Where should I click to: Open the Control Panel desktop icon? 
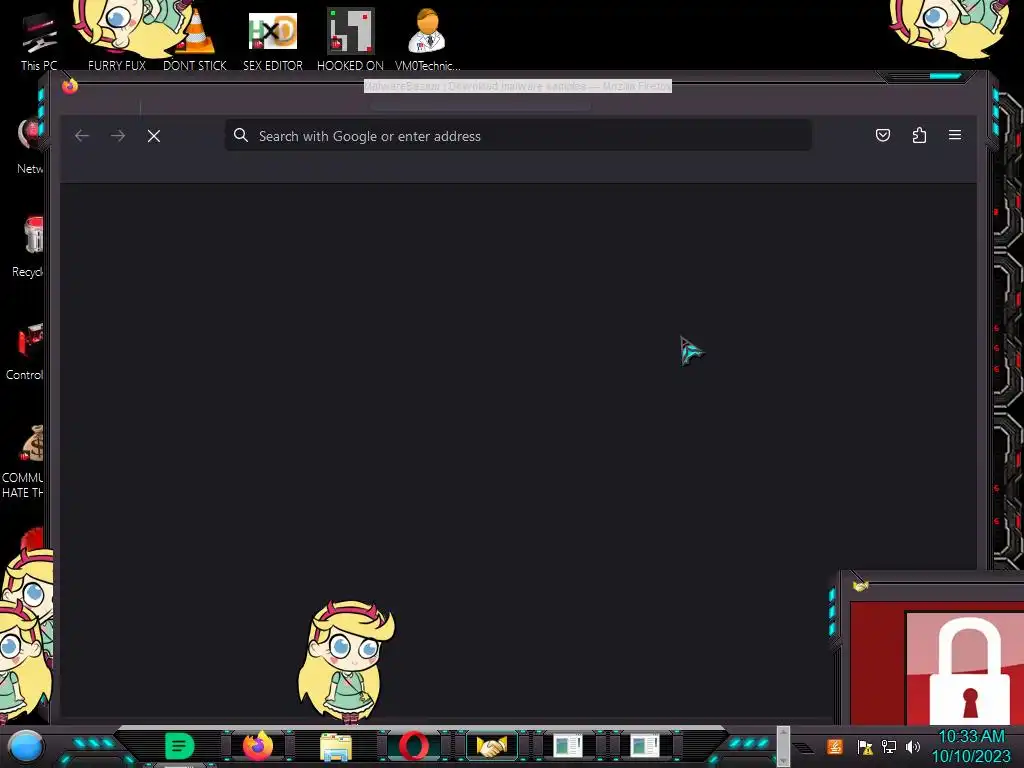pyautogui.click(x=26, y=351)
